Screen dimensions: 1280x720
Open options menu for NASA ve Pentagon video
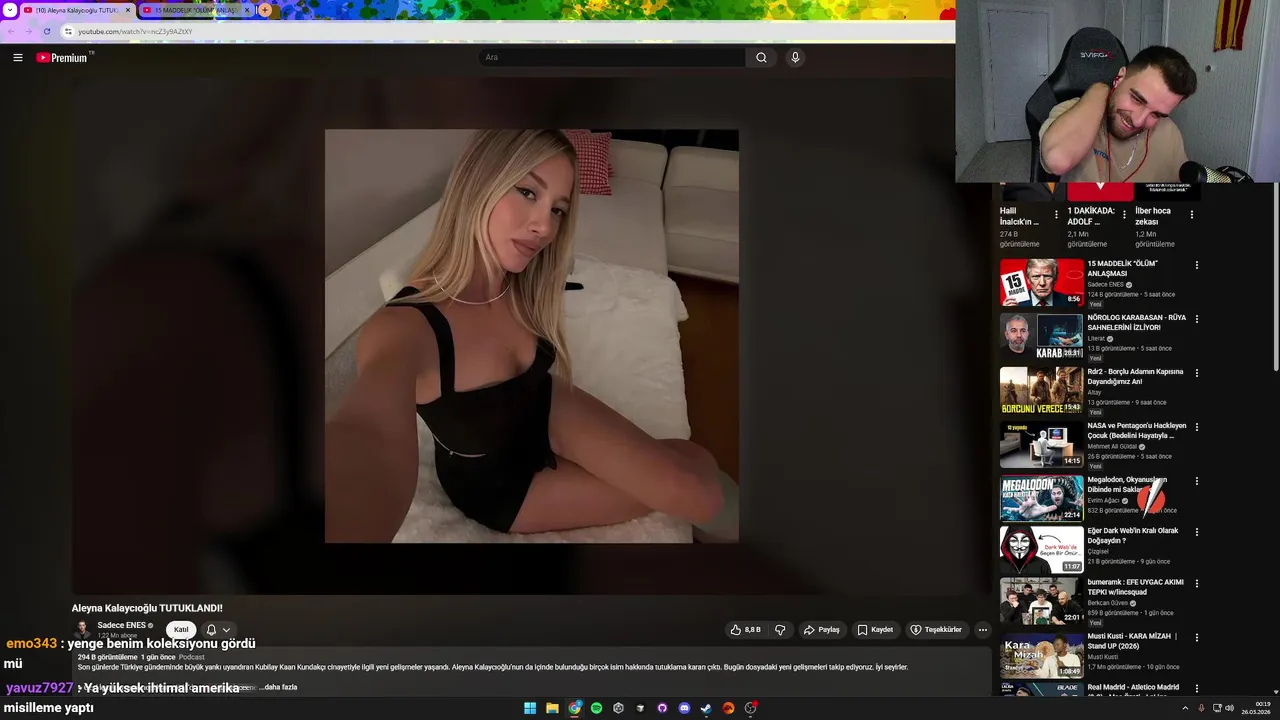coord(1196,428)
